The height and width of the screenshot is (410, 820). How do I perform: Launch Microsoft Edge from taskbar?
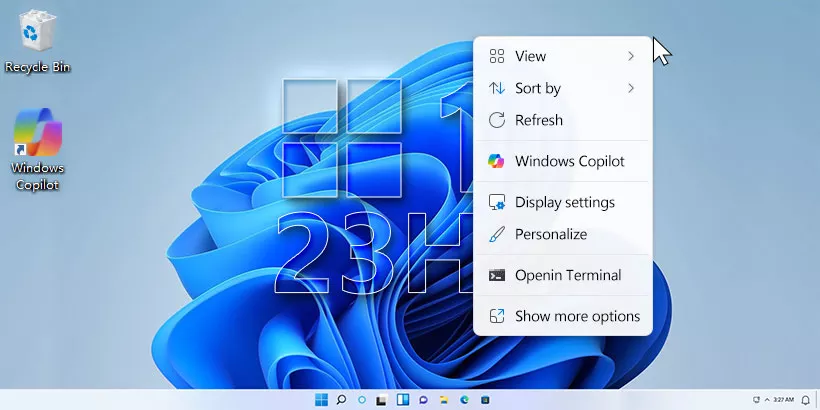coord(464,400)
